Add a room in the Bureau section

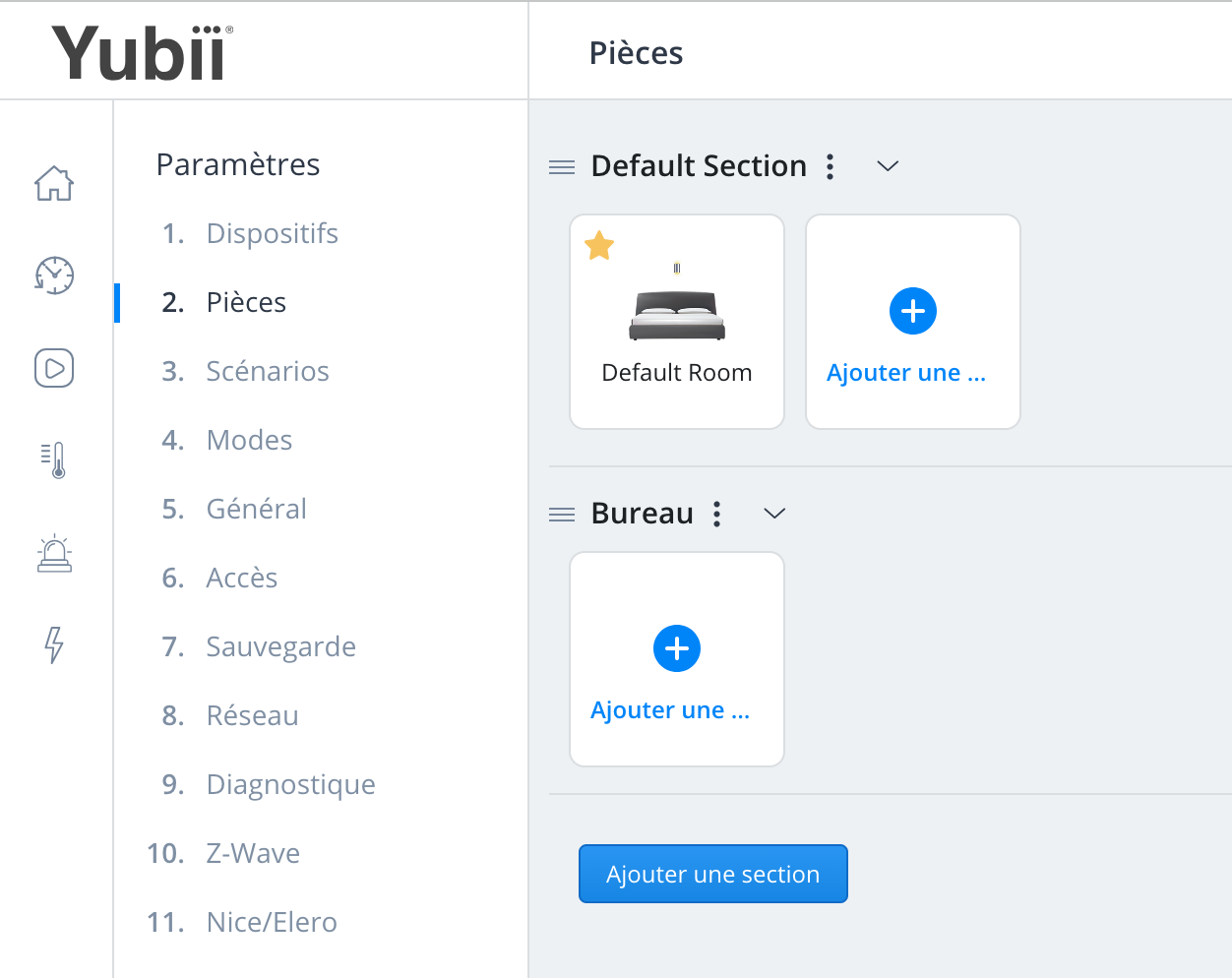tap(677, 659)
